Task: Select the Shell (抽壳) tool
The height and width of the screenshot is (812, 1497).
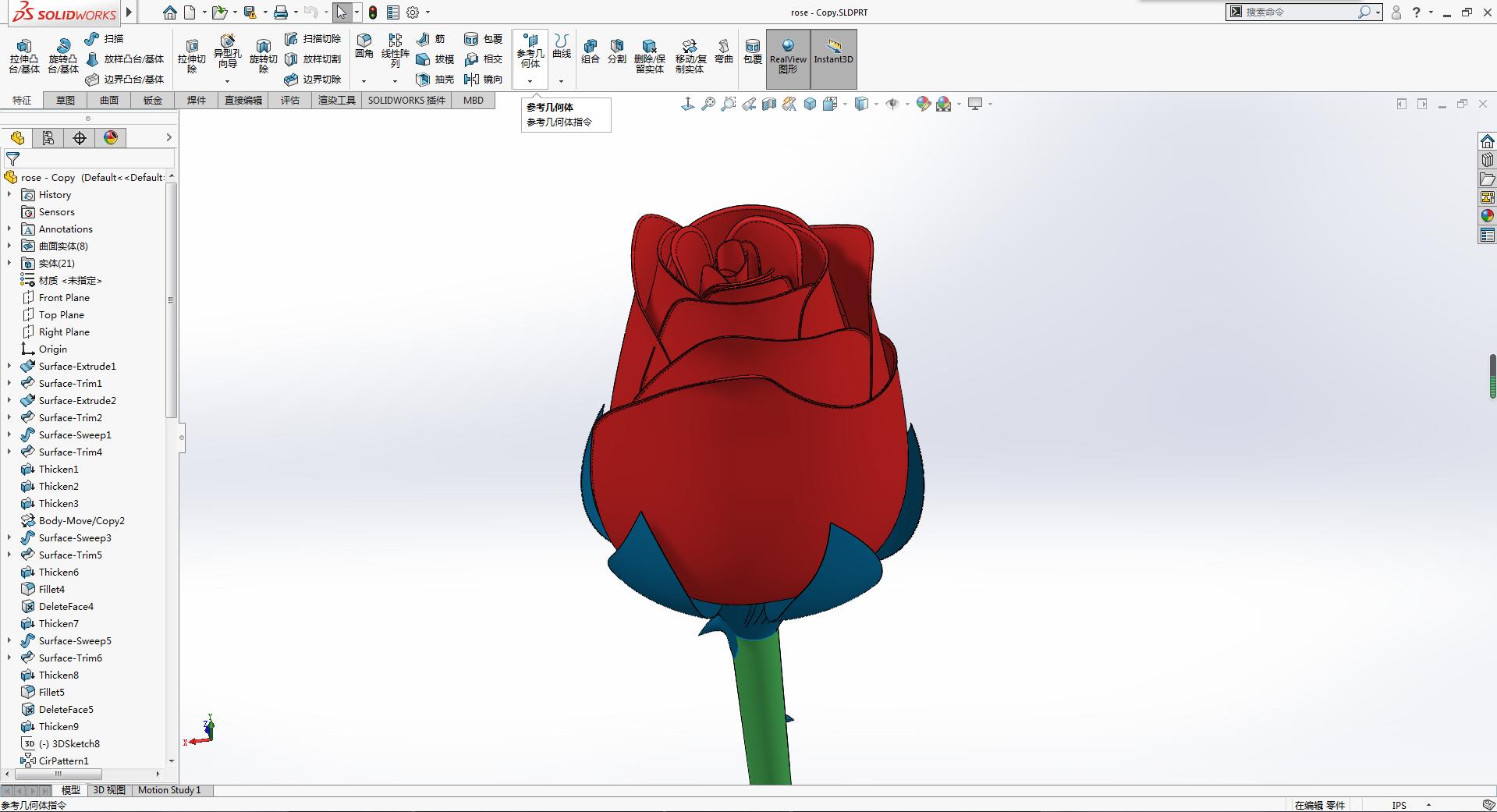Action: (435, 80)
